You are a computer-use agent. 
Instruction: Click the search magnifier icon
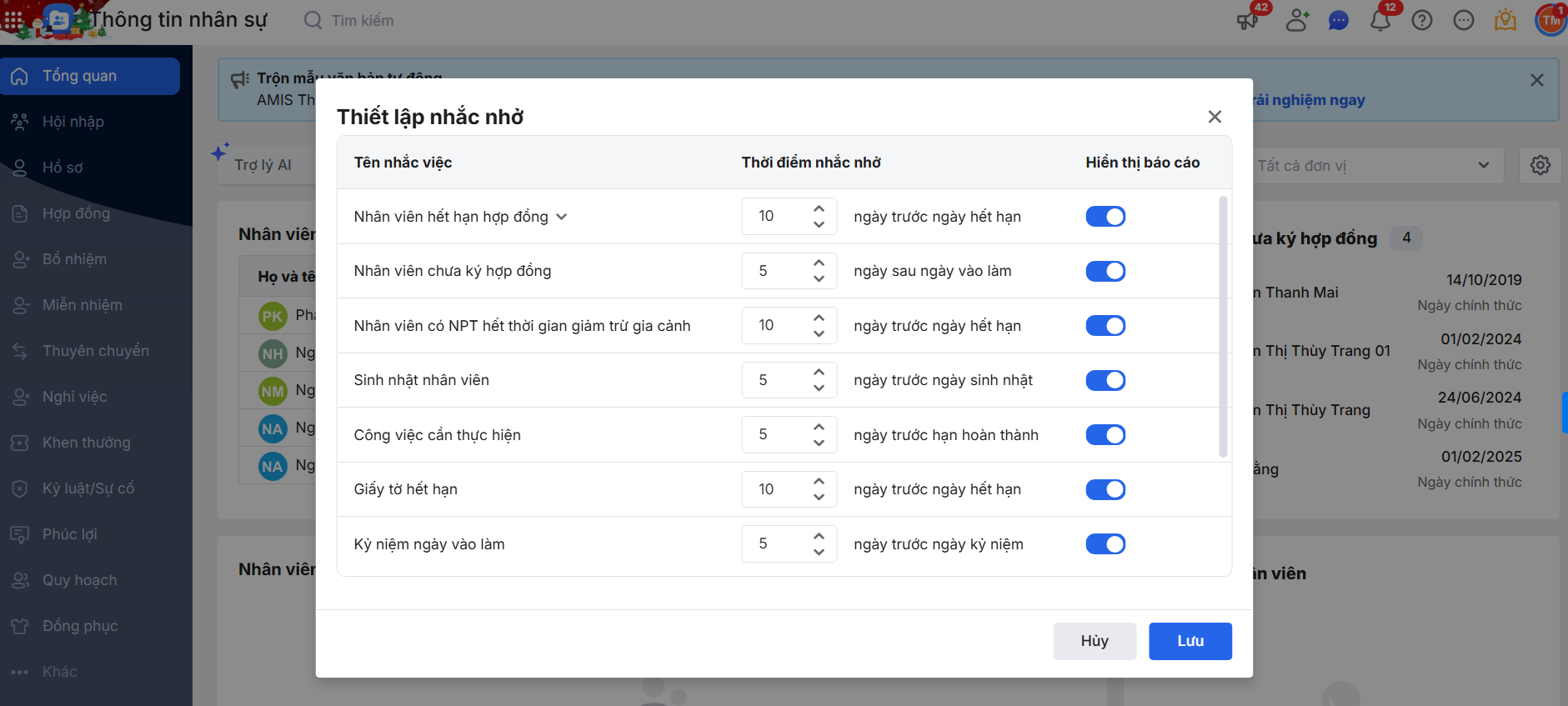point(313,20)
